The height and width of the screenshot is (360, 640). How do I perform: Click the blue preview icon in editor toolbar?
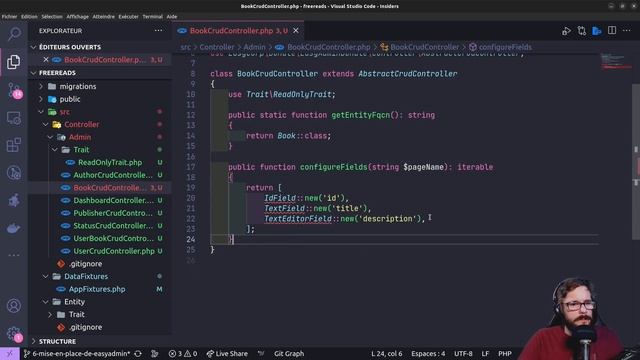[x=597, y=31]
